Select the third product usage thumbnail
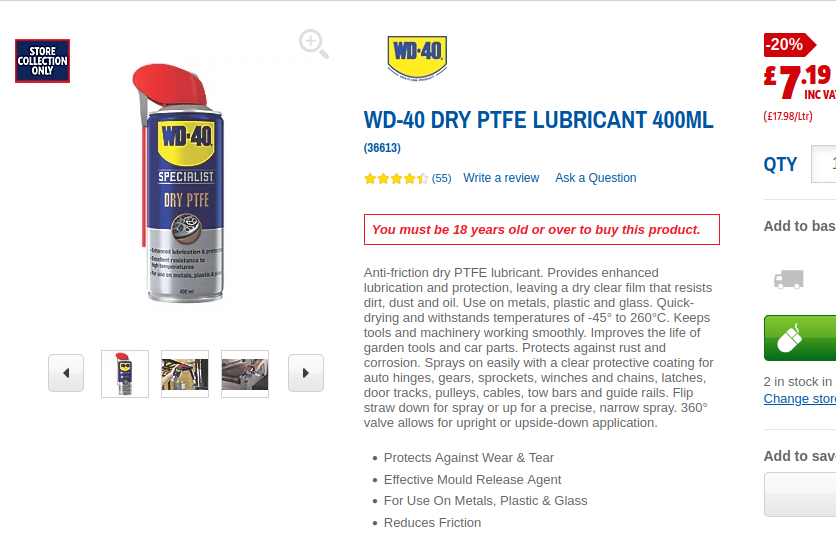The width and height of the screenshot is (836, 546). tap(245, 374)
